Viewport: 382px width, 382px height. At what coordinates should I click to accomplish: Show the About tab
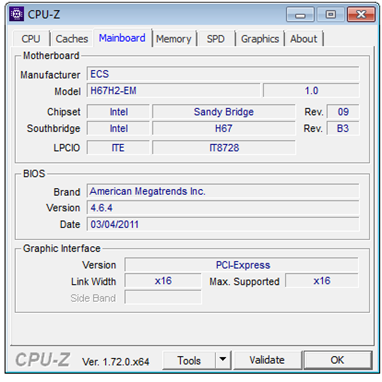coord(304,39)
